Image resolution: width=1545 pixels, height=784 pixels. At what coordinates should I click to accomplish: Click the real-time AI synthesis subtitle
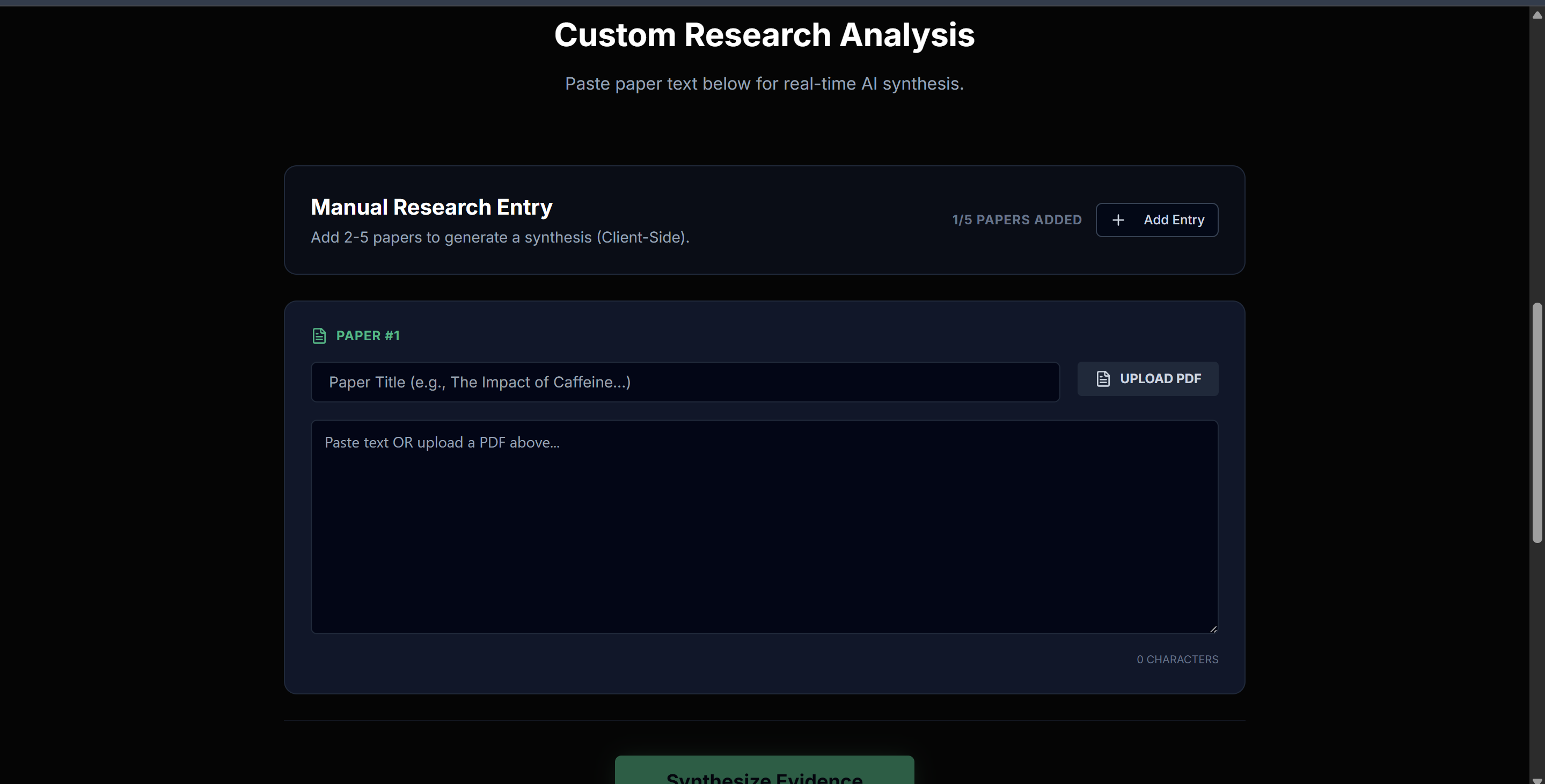764,84
